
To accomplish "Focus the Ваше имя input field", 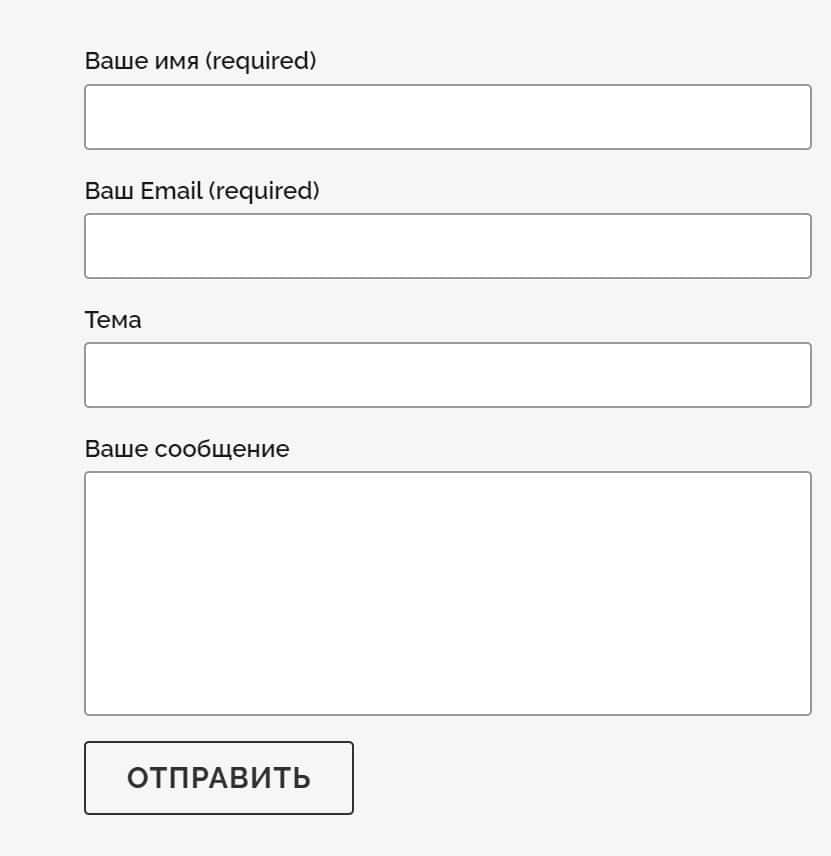I will [x=447, y=117].
